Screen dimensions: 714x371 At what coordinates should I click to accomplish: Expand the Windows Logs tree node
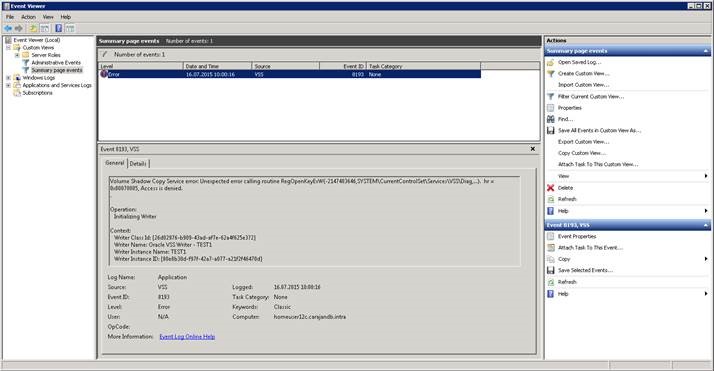8,78
